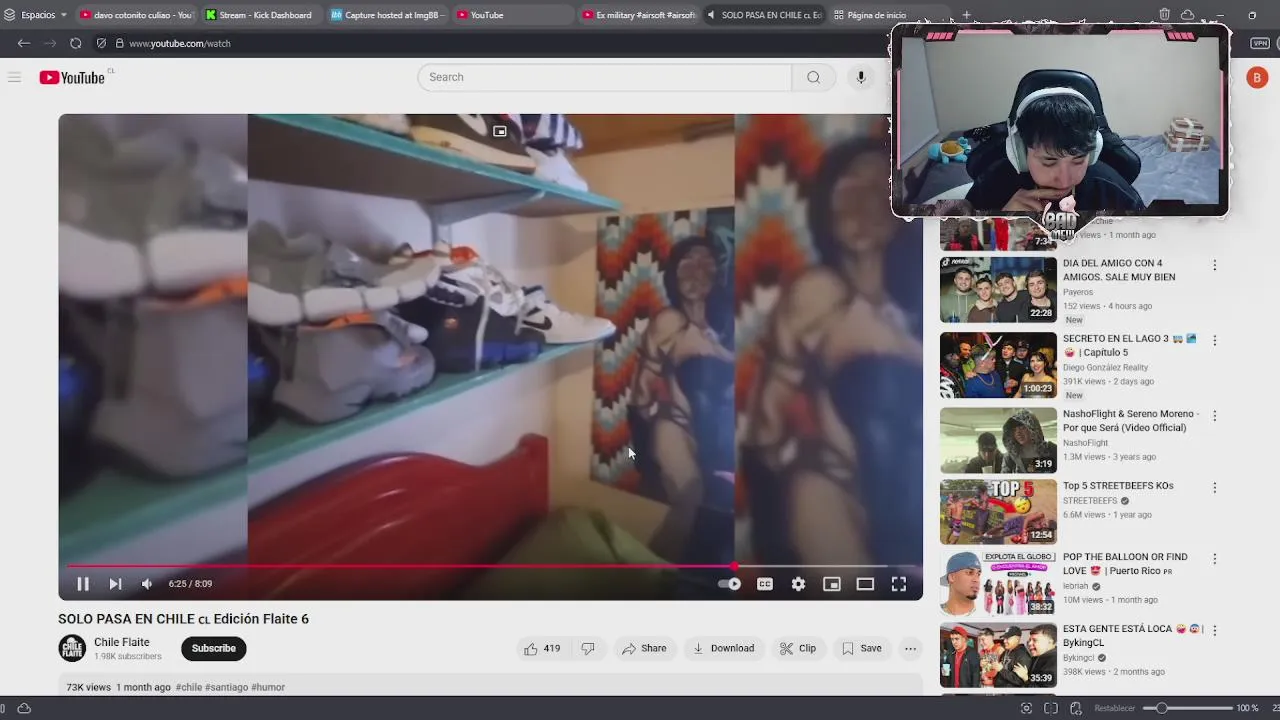Open NashoFlight & Sereno Moreno video thumbnail
1280x720 pixels.
click(998, 440)
